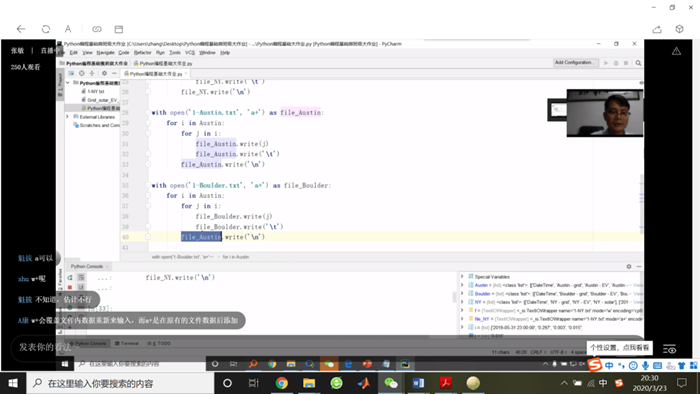Click highlighted file_Austin text on line 40

(201, 237)
